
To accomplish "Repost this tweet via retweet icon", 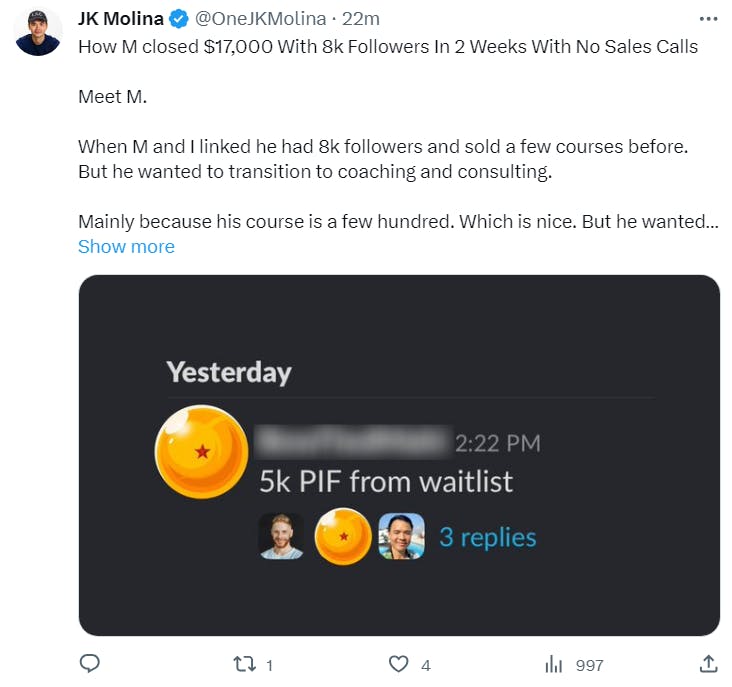I will [x=245, y=664].
